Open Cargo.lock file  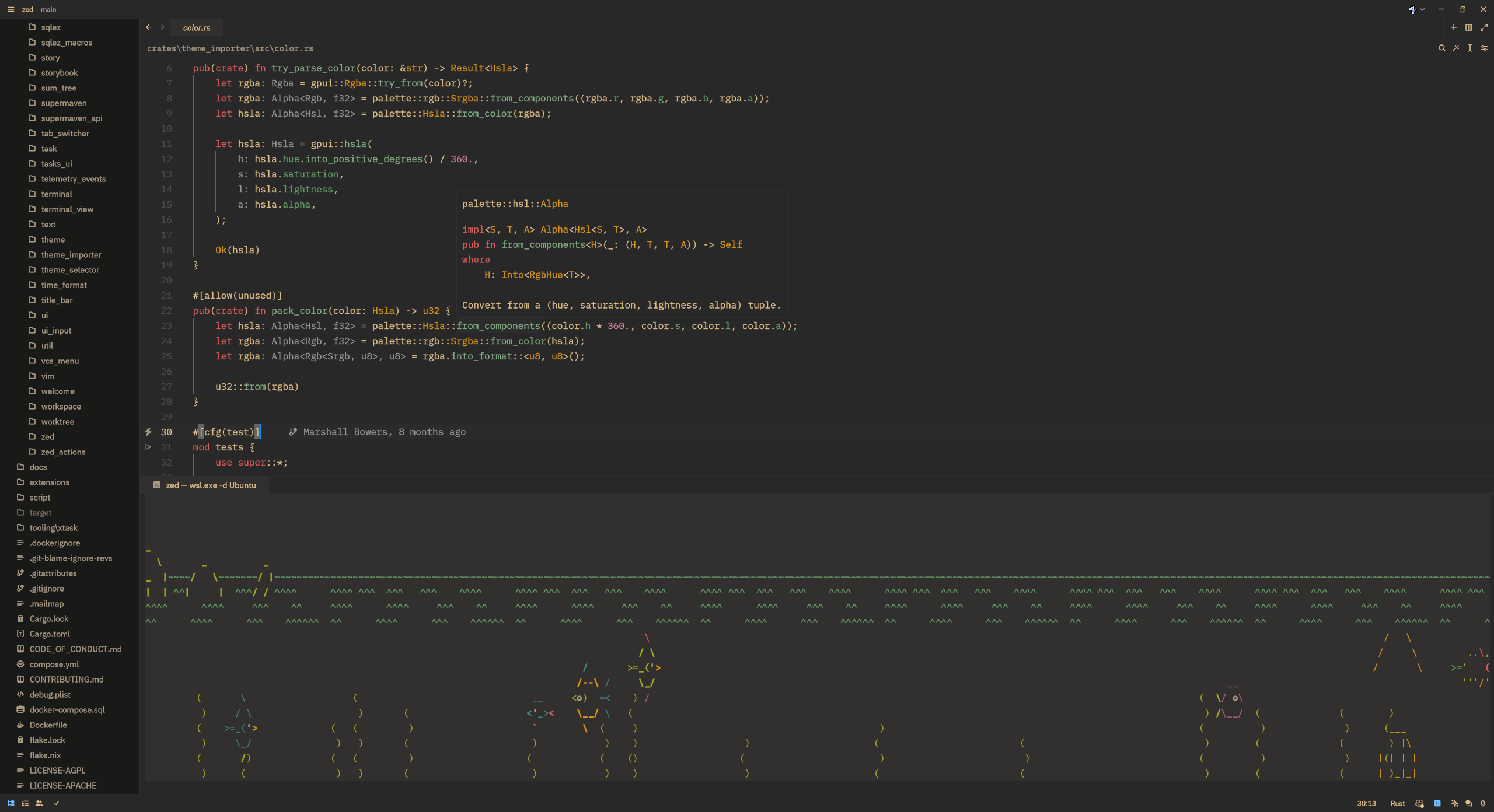(x=69, y=618)
